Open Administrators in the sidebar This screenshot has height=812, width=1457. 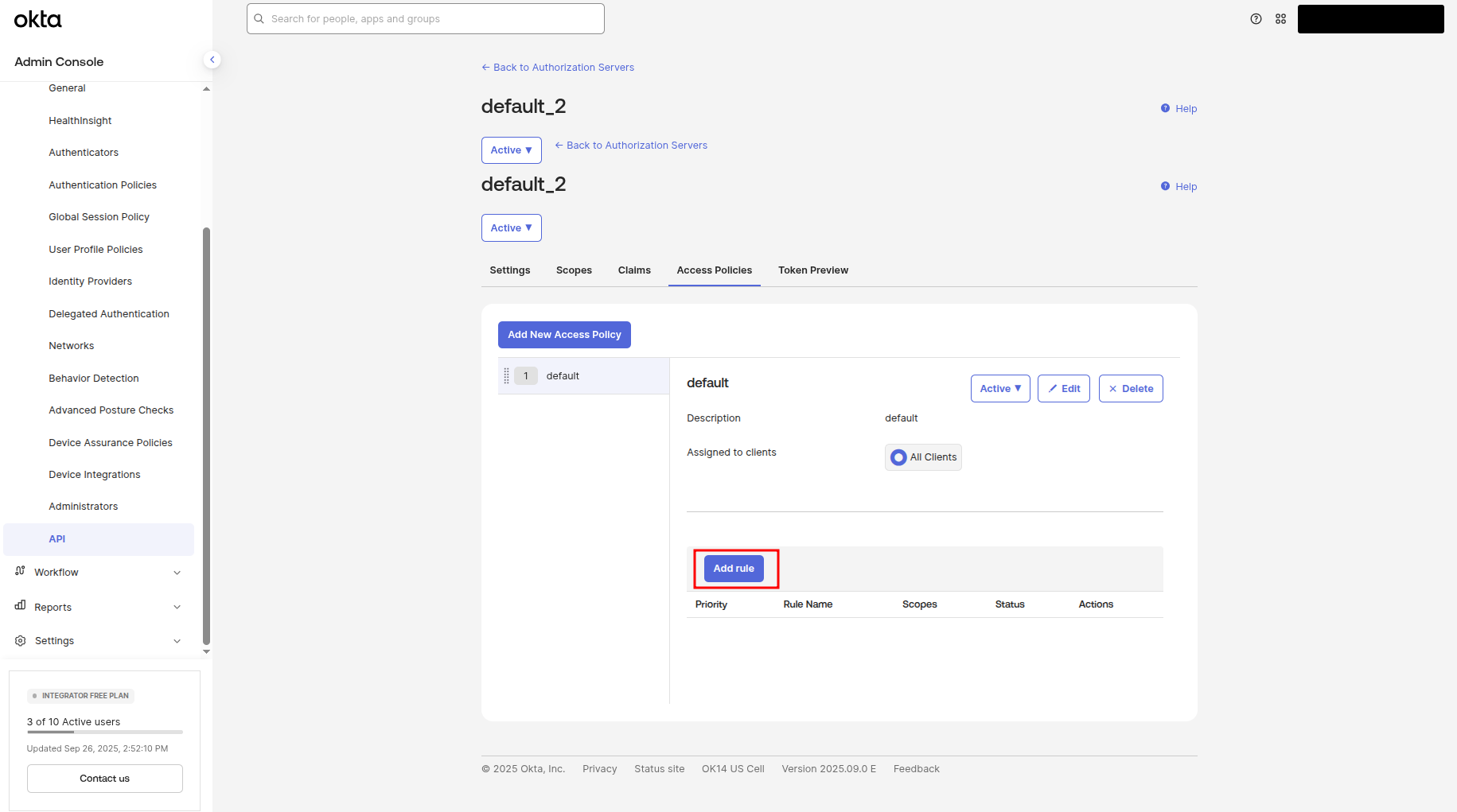click(84, 507)
